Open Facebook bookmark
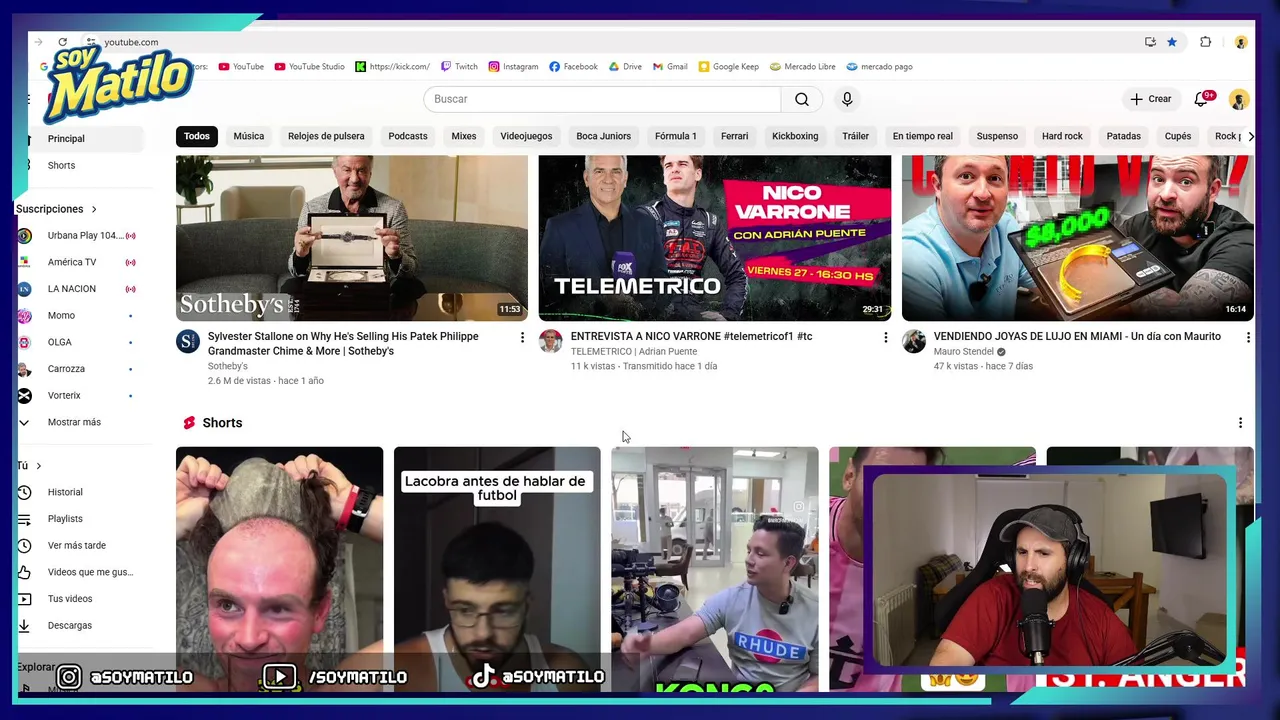Image resolution: width=1280 pixels, height=720 pixels. [x=573, y=67]
